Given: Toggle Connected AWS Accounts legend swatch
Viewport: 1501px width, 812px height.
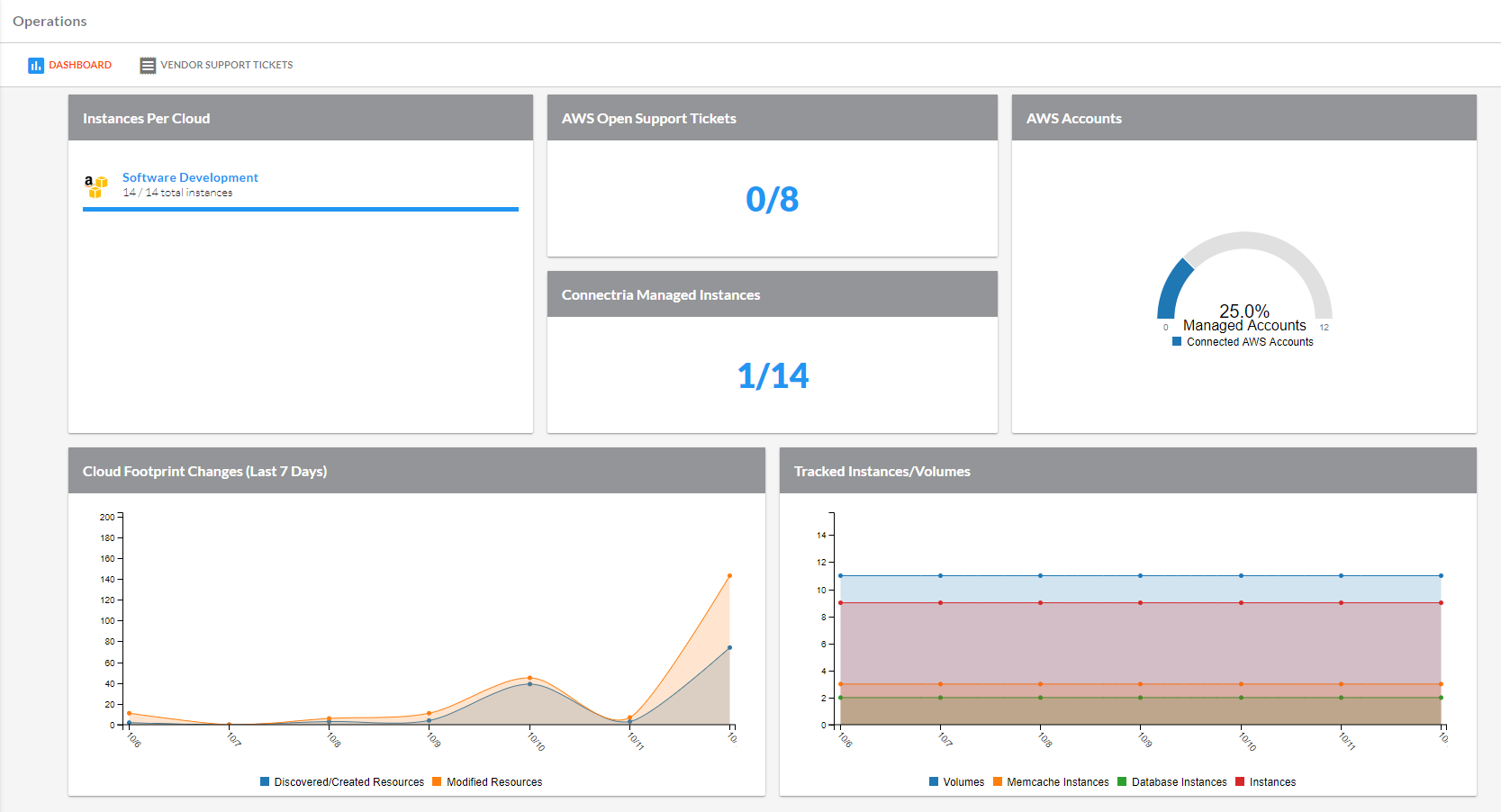Looking at the screenshot, I should (x=1177, y=342).
